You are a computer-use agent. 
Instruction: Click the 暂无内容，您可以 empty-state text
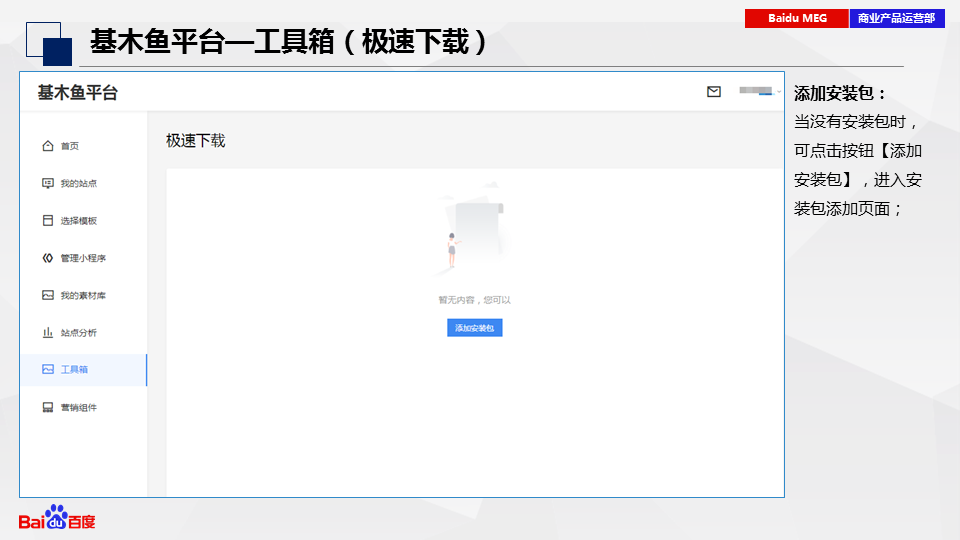(x=474, y=300)
